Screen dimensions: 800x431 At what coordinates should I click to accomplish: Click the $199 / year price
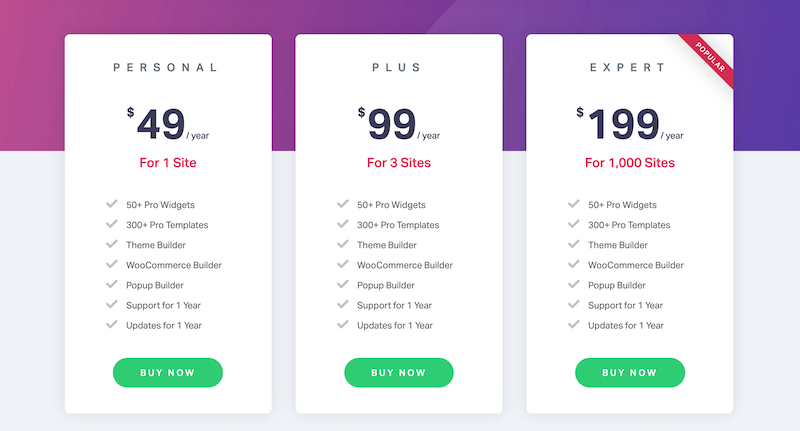pos(630,124)
